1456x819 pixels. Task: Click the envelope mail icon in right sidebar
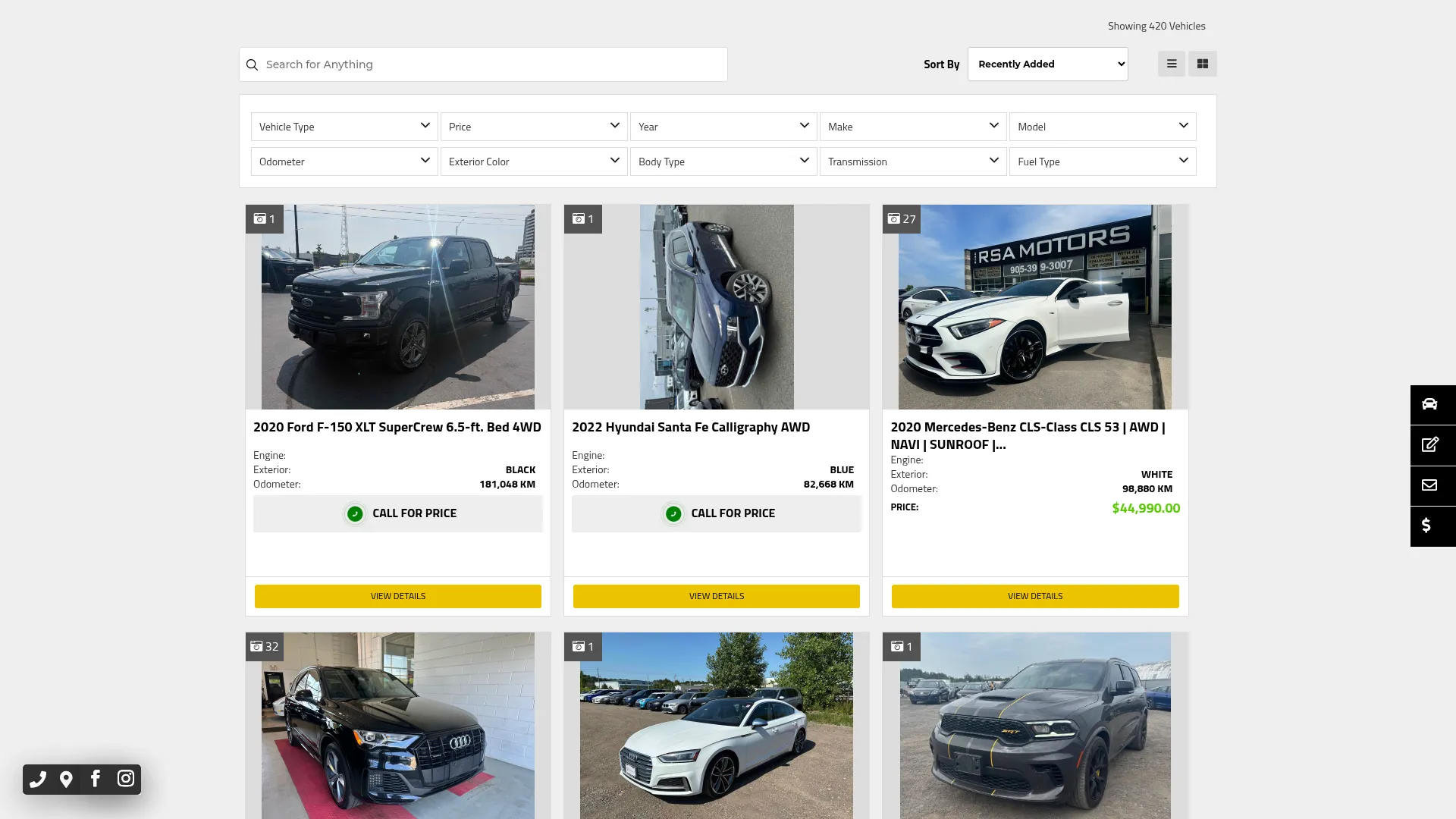[x=1430, y=485]
